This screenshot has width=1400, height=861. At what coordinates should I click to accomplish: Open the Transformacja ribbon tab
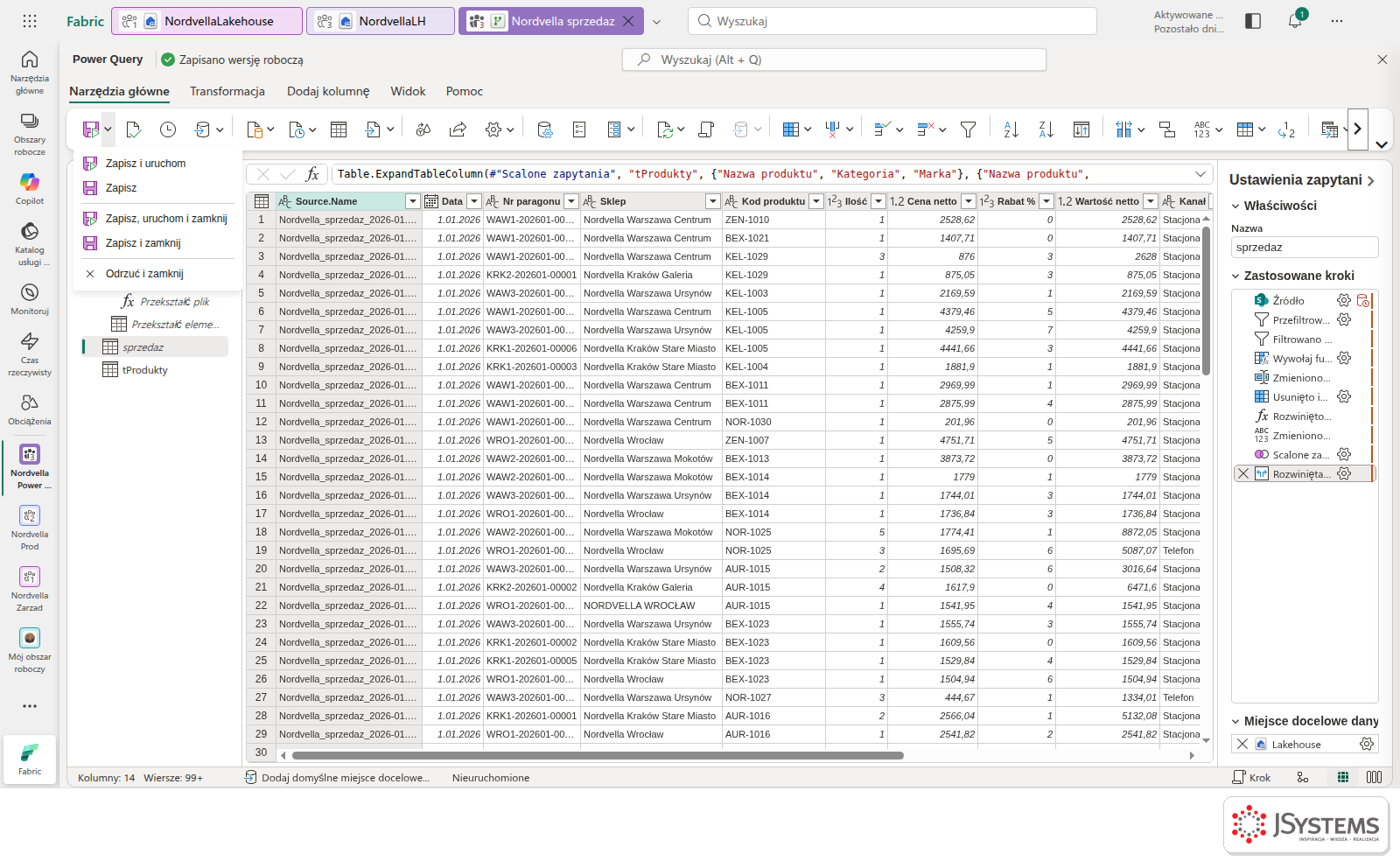pyautogui.click(x=227, y=91)
